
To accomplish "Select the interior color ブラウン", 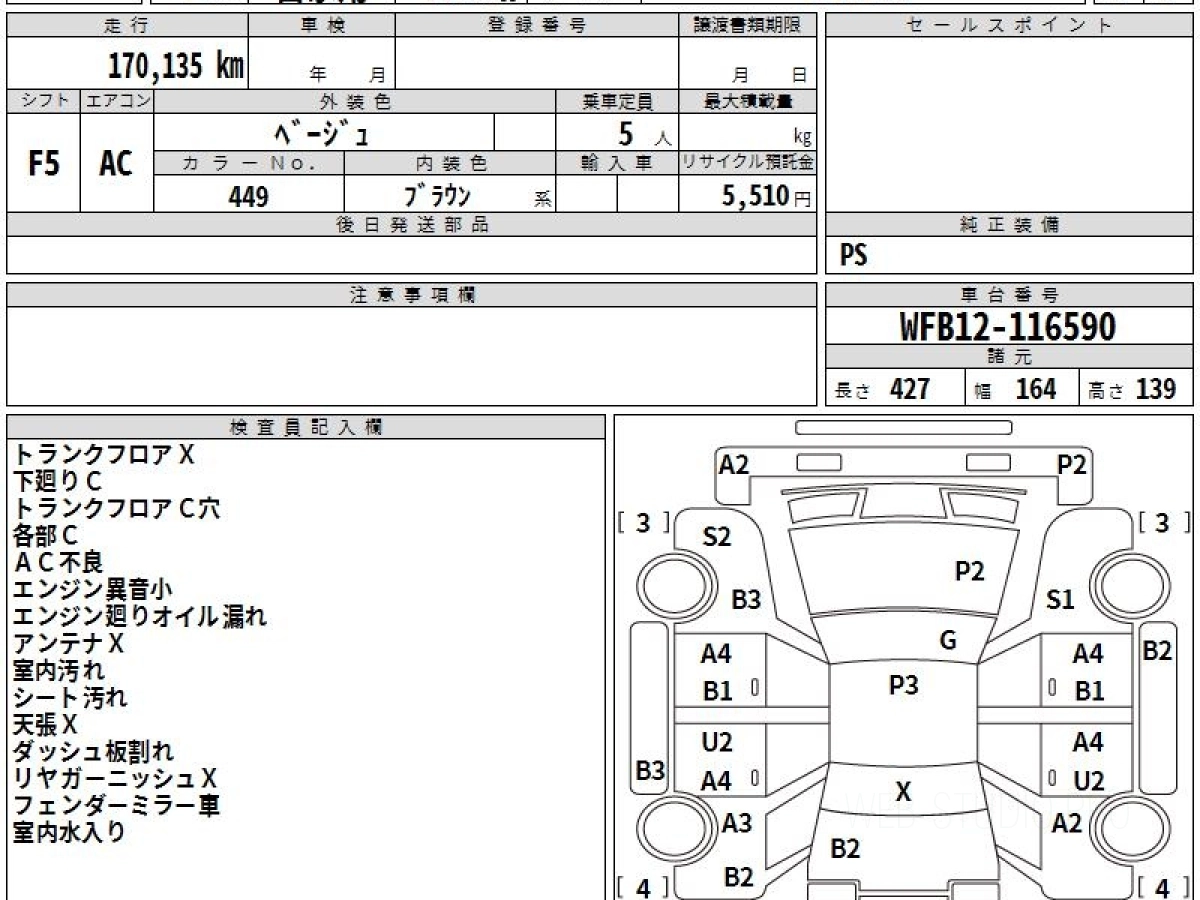I will tap(437, 196).
